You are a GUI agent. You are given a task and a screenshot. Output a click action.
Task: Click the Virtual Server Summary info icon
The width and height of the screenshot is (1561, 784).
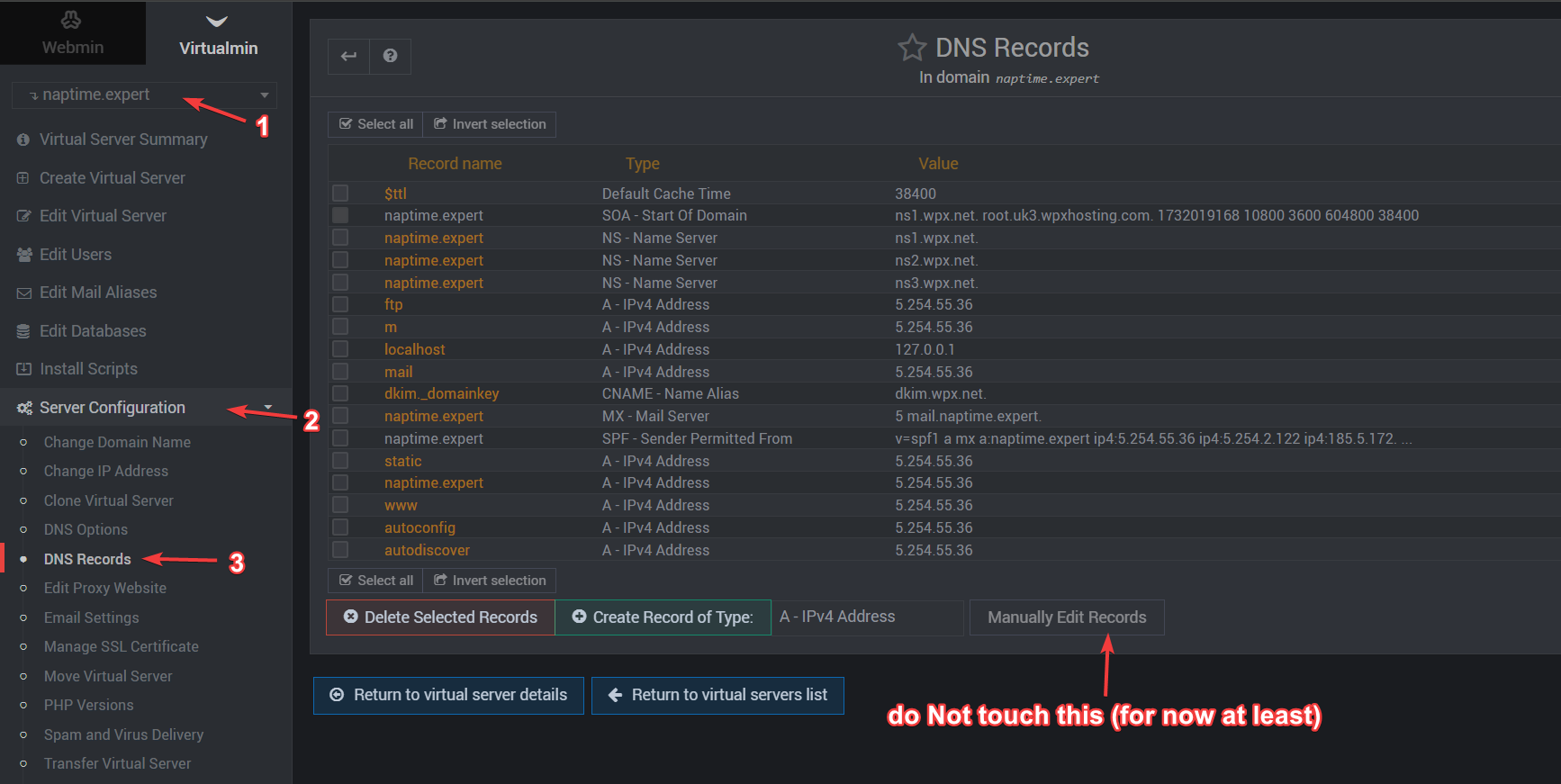pyautogui.click(x=23, y=140)
